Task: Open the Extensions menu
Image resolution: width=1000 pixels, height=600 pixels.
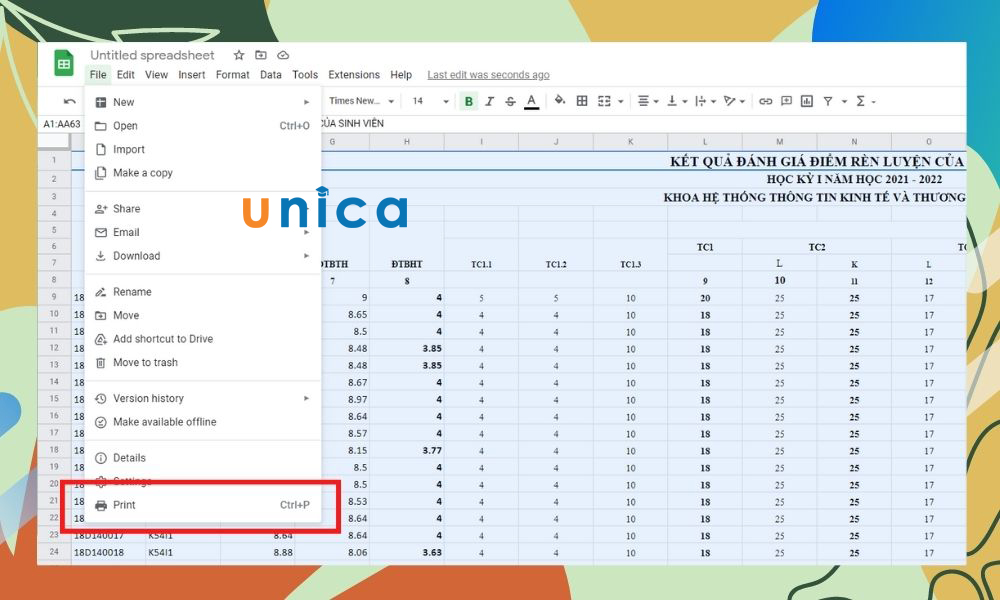Action: pyautogui.click(x=354, y=75)
